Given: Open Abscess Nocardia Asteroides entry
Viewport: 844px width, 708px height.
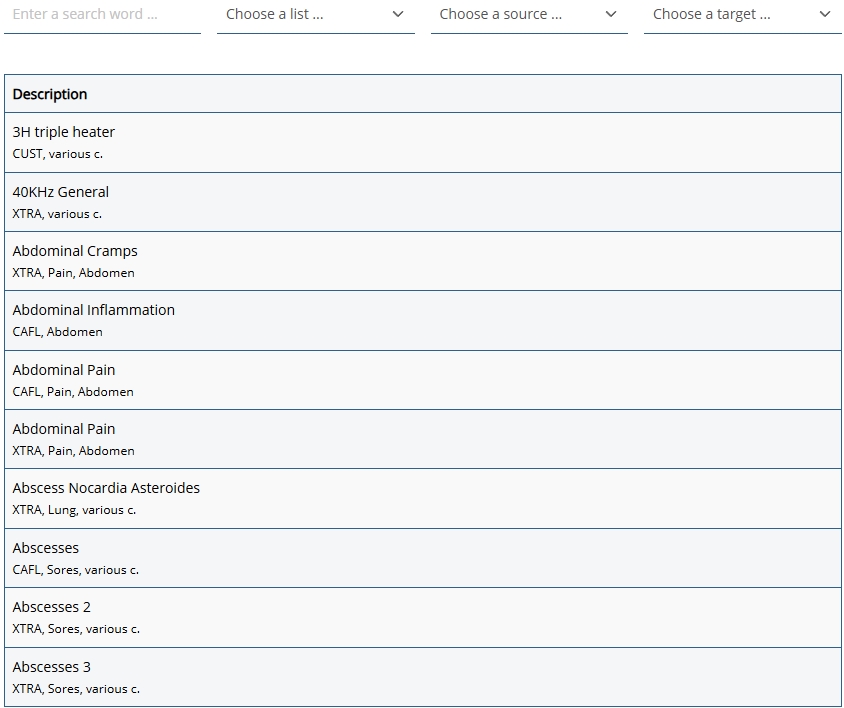Looking at the screenshot, I should coord(106,488).
